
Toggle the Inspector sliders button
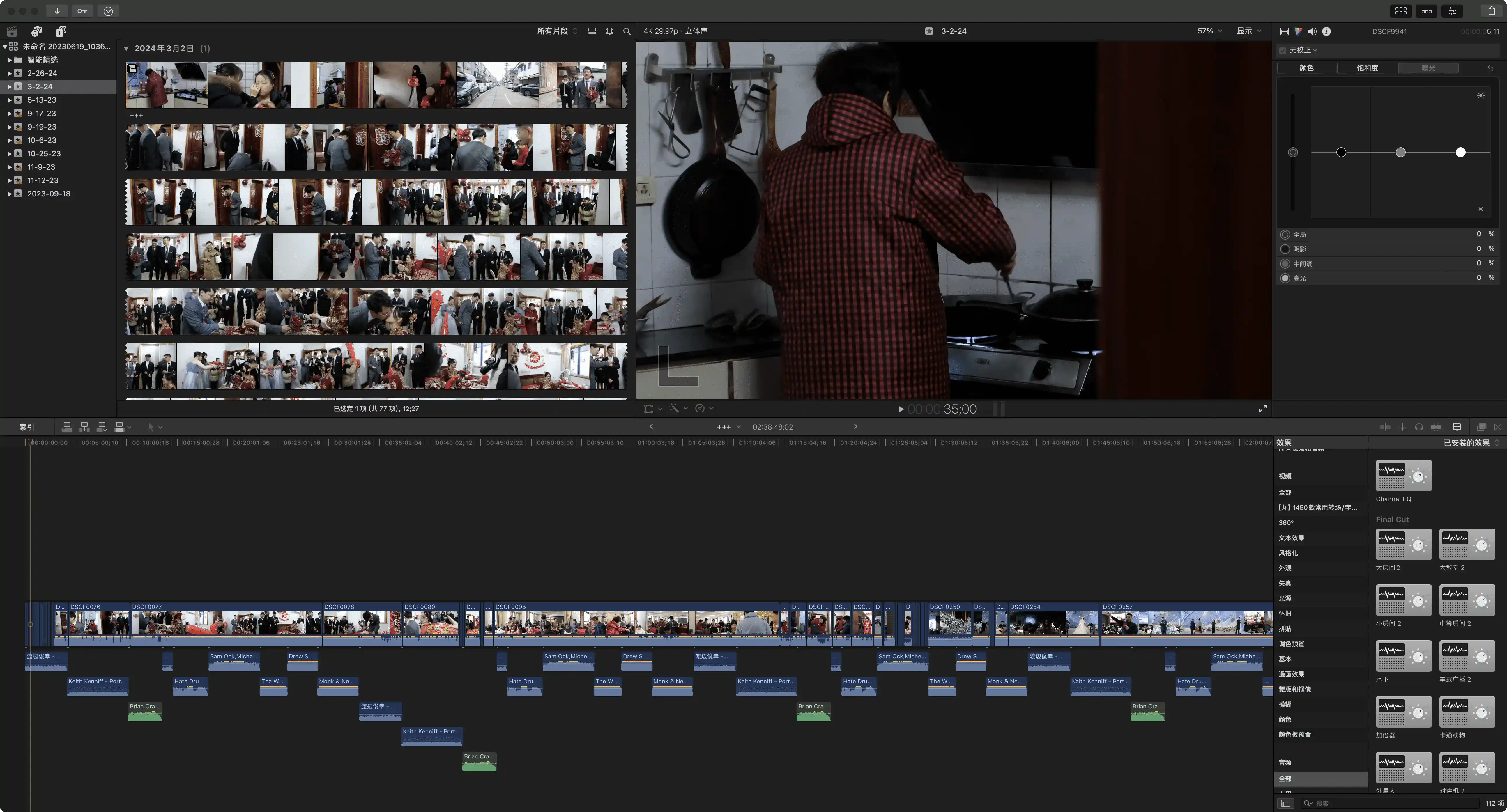(x=1453, y=10)
